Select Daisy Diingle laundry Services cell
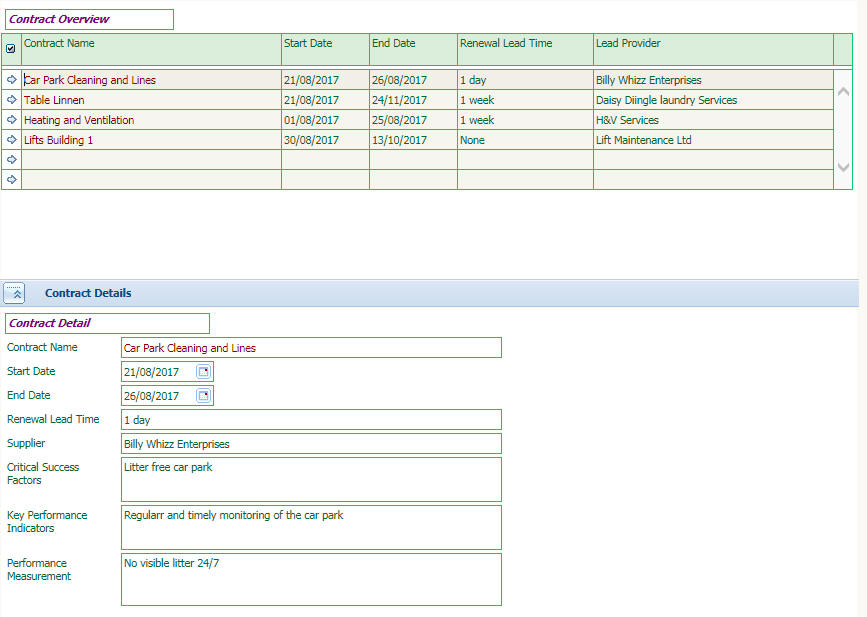Image resolution: width=867 pixels, height=617 pixels. 666,100
